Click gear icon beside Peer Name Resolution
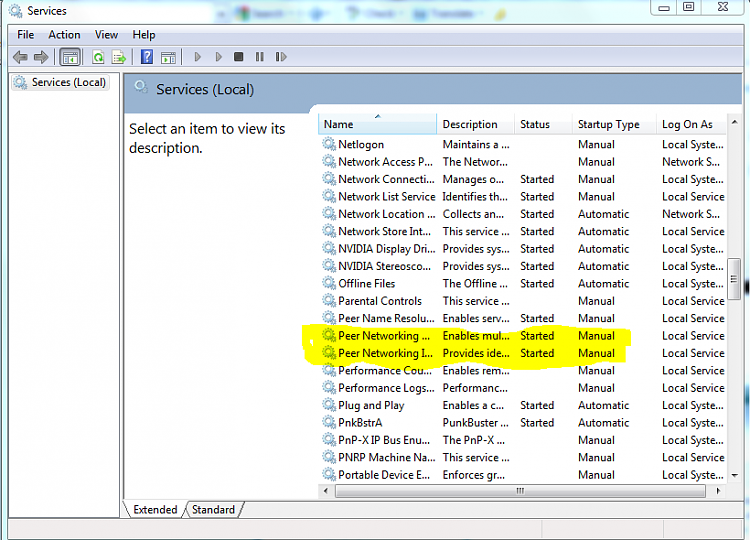Viewport: 750px width, 540px height. tap(329, 318)
